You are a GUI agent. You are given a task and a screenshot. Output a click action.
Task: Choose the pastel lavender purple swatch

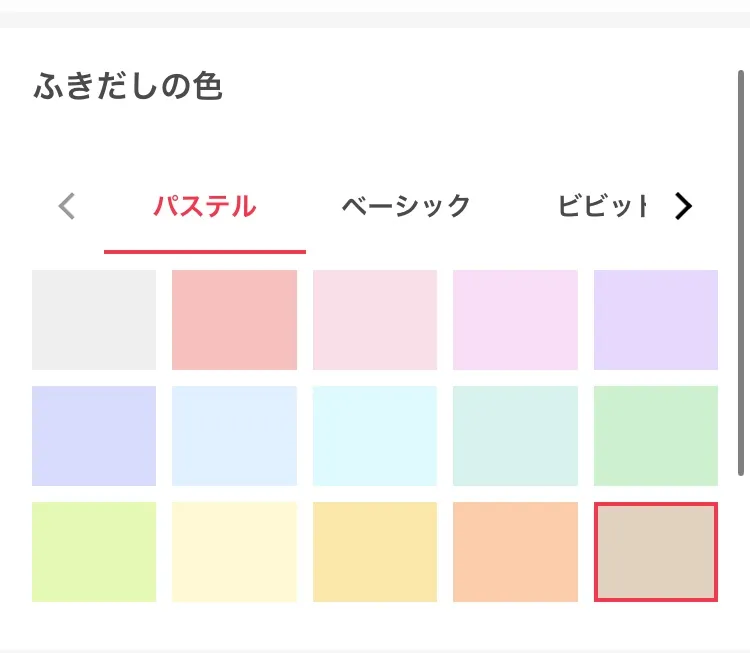click(655, 320)
